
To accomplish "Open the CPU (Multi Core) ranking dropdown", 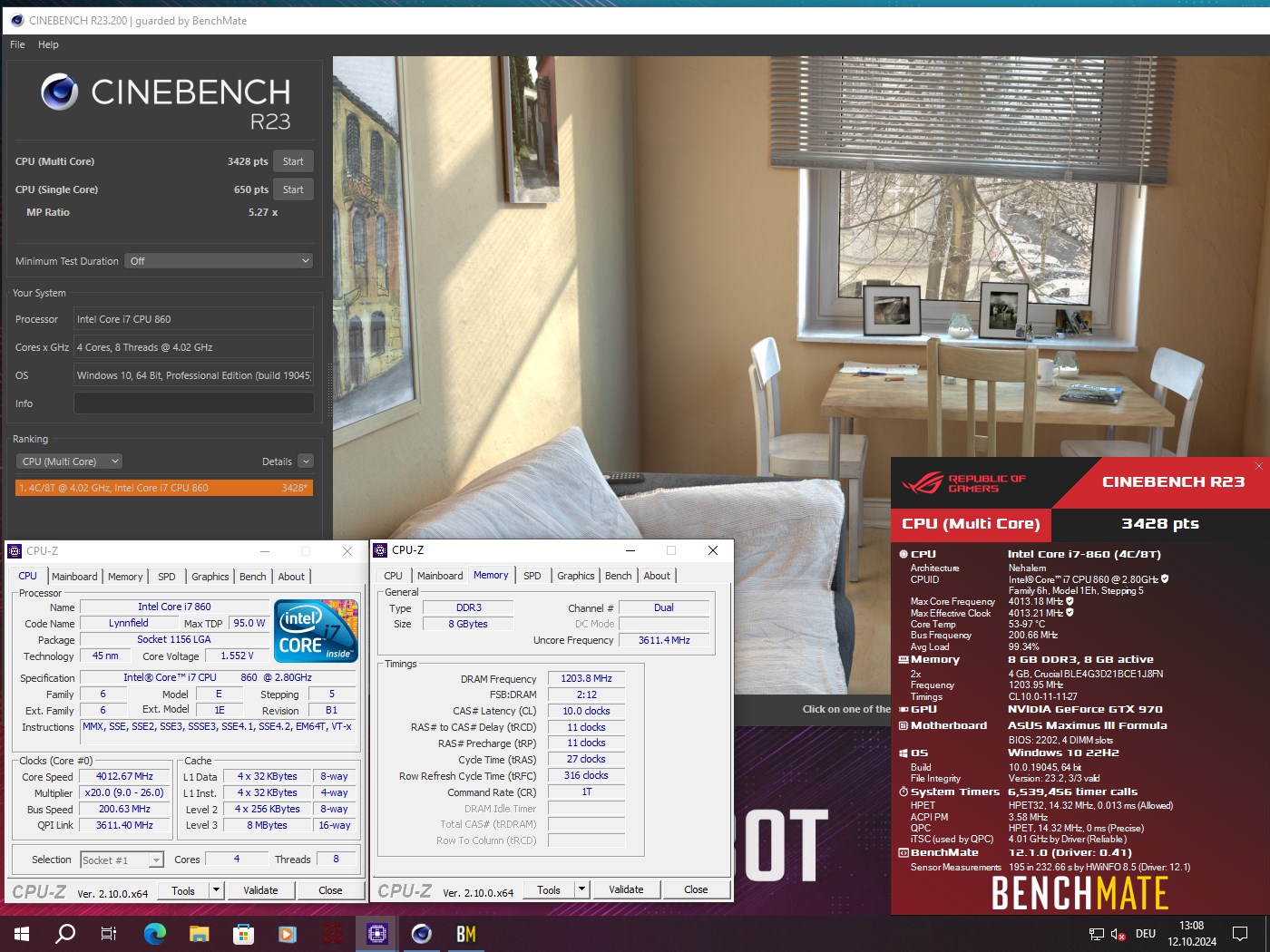I will click(69, 461).
